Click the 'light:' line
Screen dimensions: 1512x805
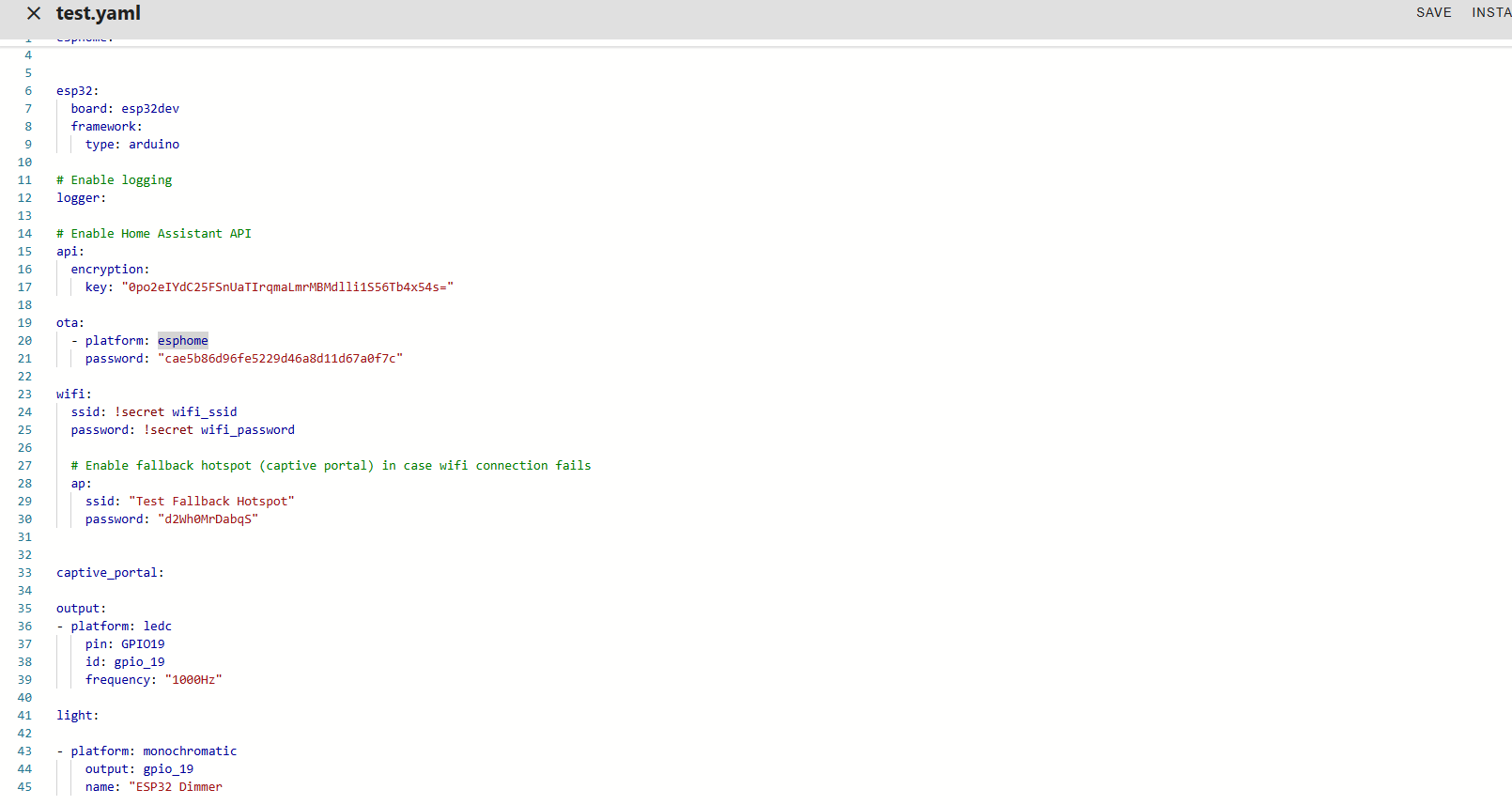pos(78,716)
